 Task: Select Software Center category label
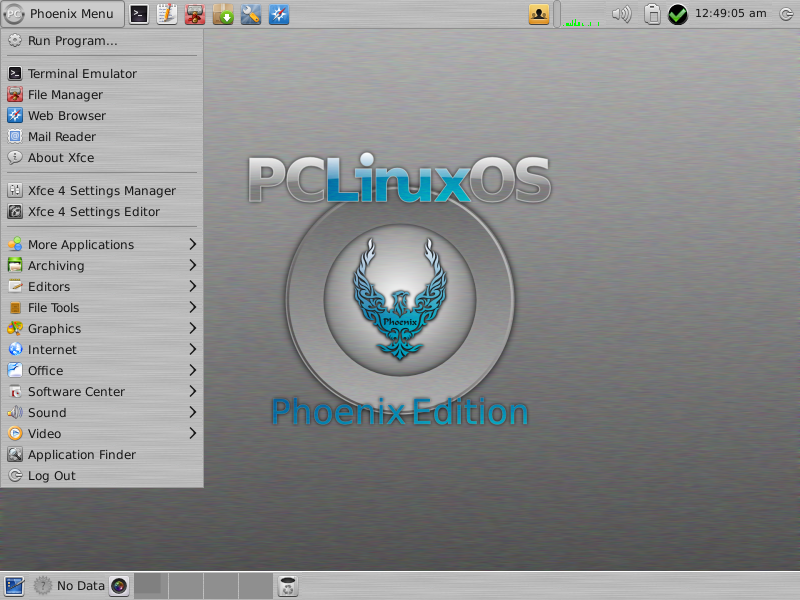(x=76, y=392)
